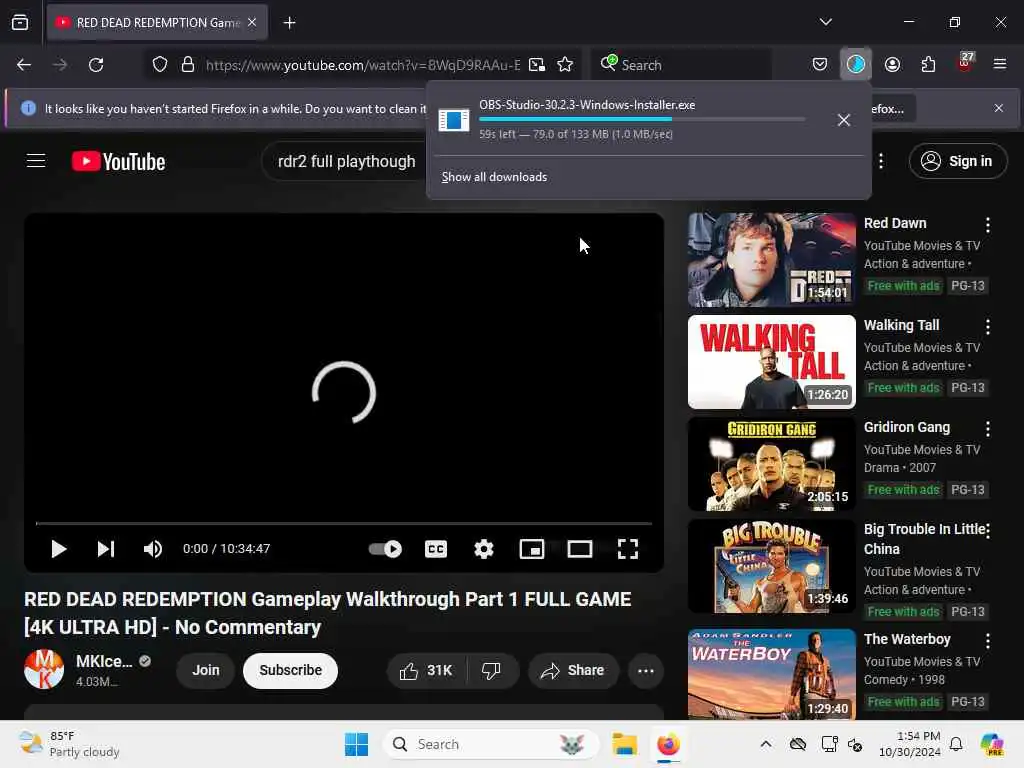Skip to next video
Screen dimensions: 1024x768
pyautogui.click(x=106, y=549)
